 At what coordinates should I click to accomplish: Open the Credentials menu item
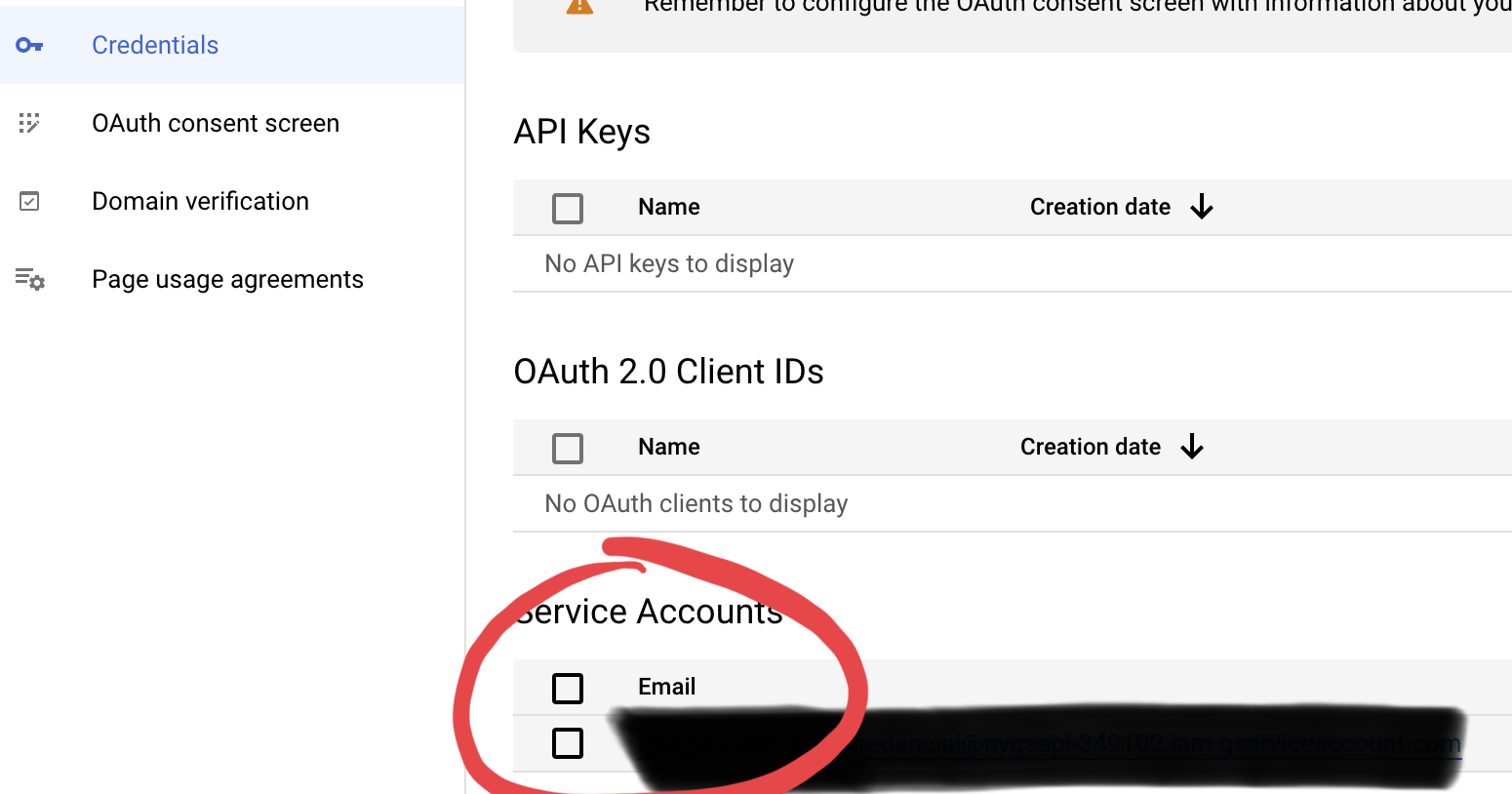155,46
